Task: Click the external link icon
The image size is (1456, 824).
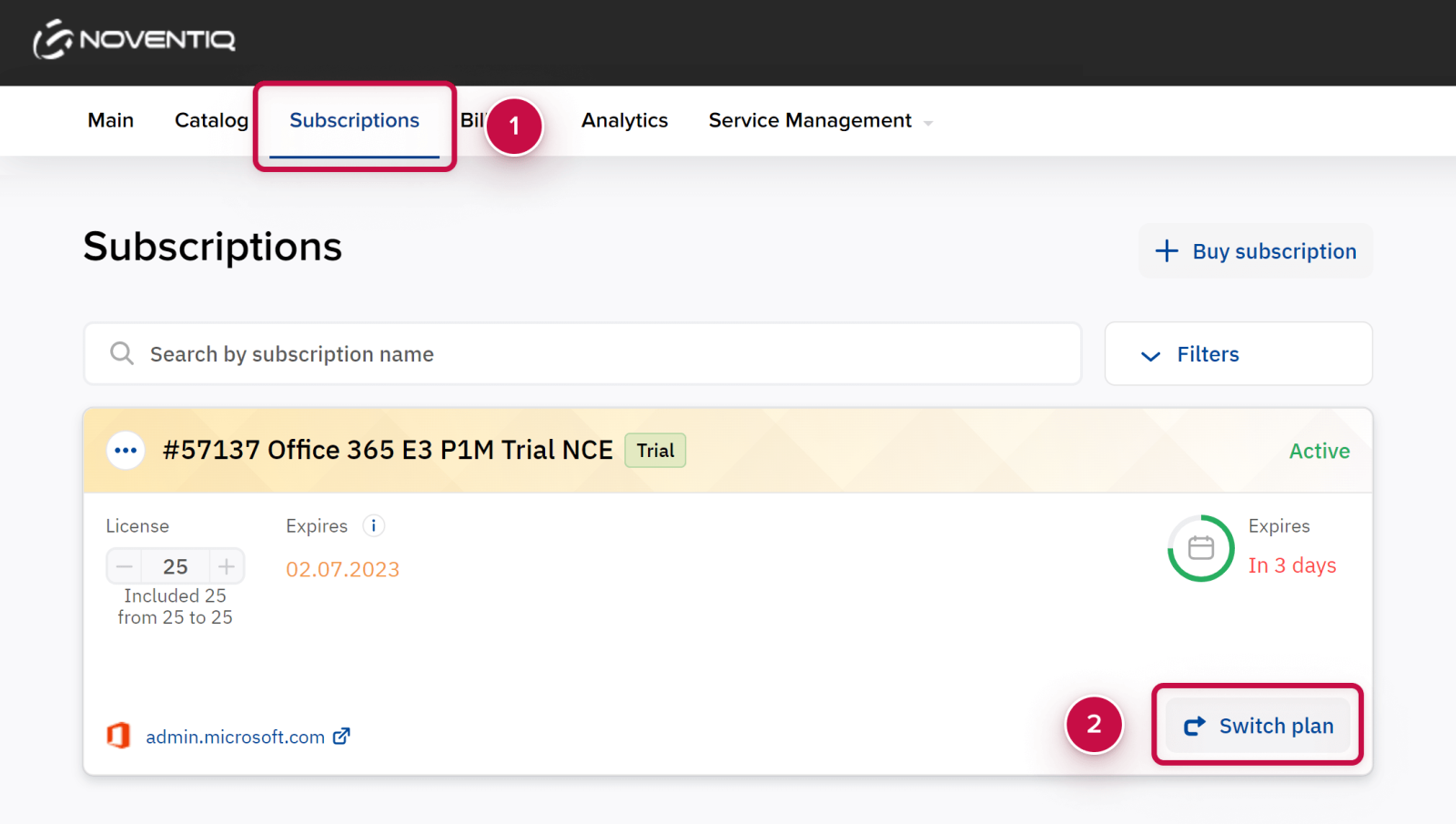Action: 342,736
